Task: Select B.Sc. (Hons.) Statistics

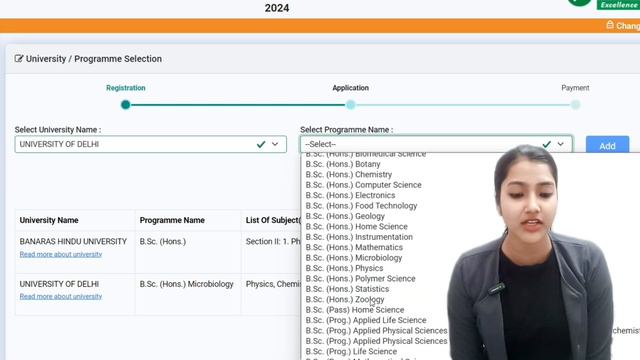Action: click(x=347, y=289)
